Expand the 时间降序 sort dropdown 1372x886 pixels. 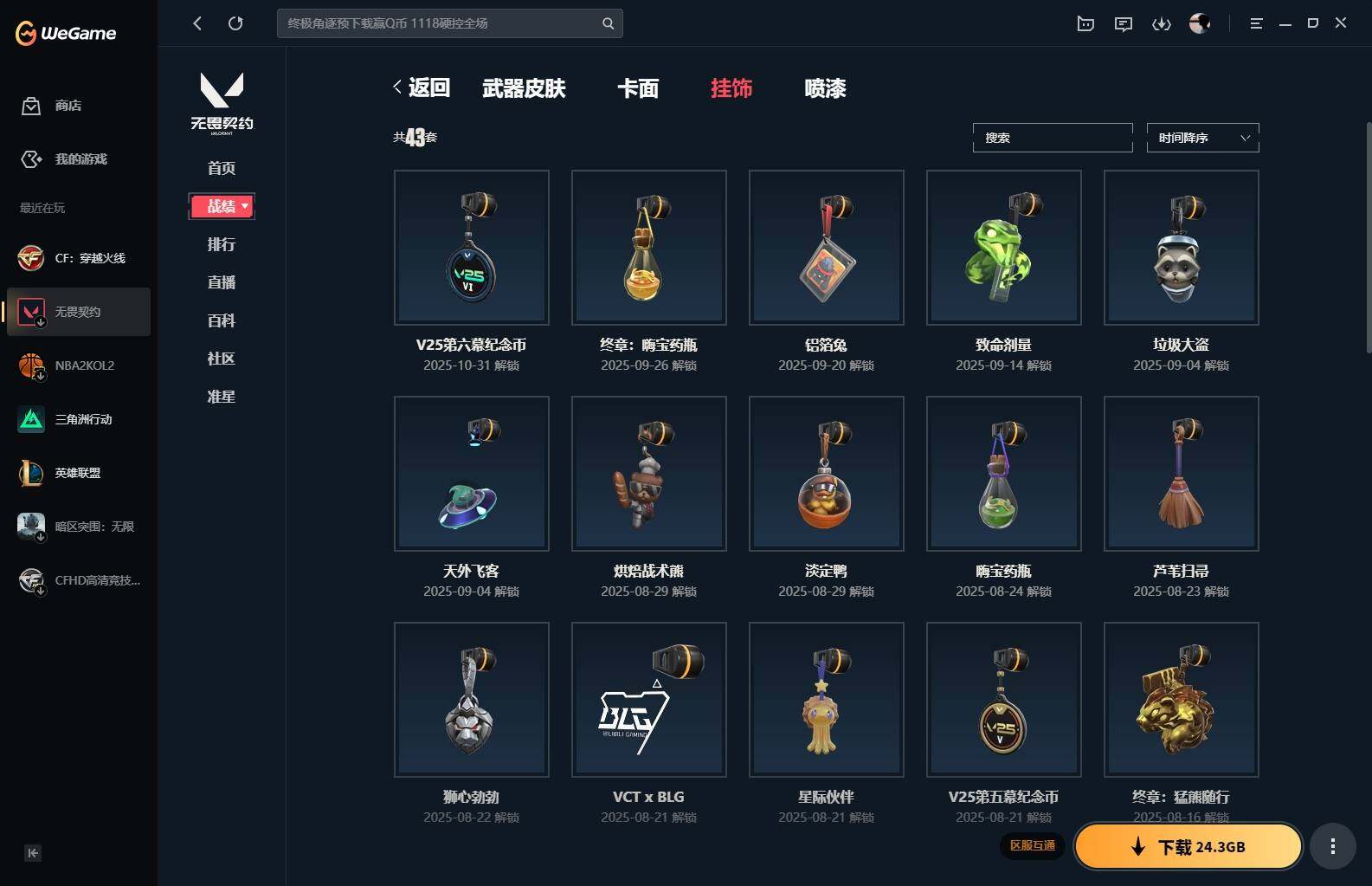1202,138
